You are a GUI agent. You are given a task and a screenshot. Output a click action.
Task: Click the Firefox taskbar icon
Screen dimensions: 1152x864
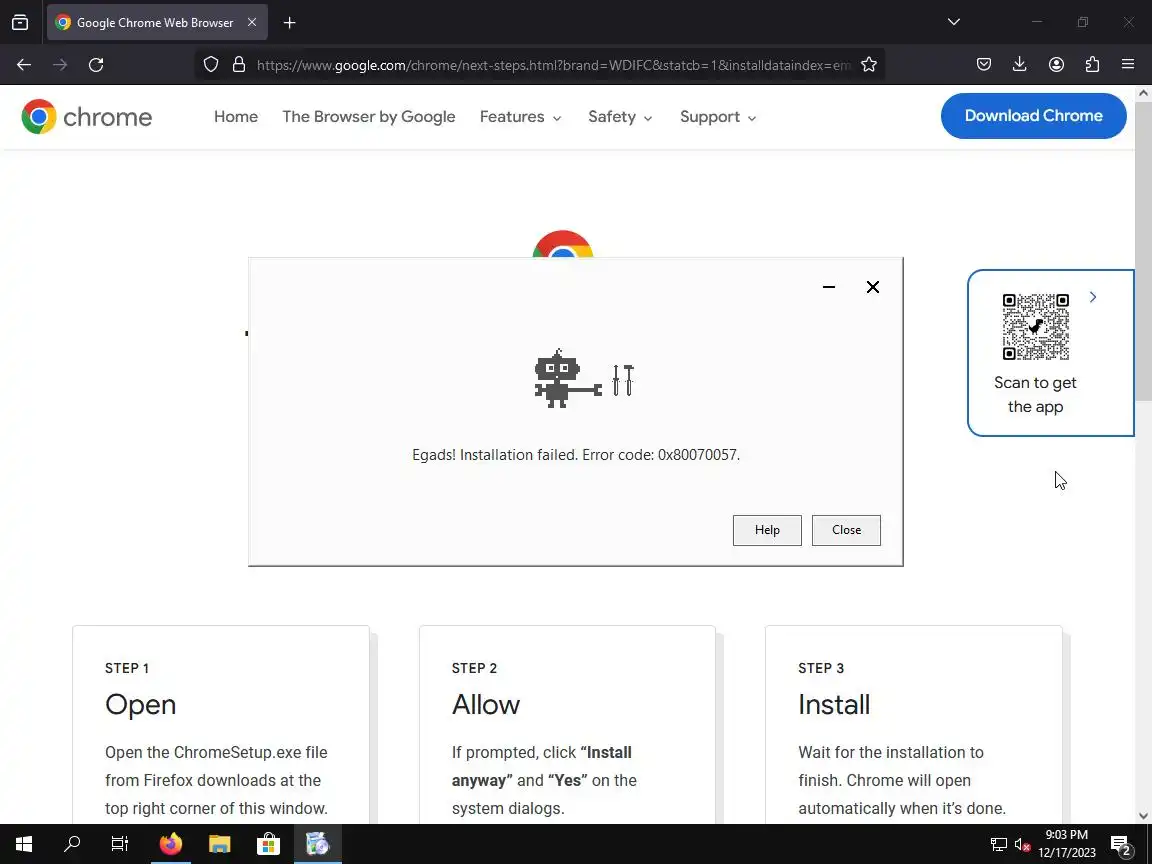coord(170,844)
